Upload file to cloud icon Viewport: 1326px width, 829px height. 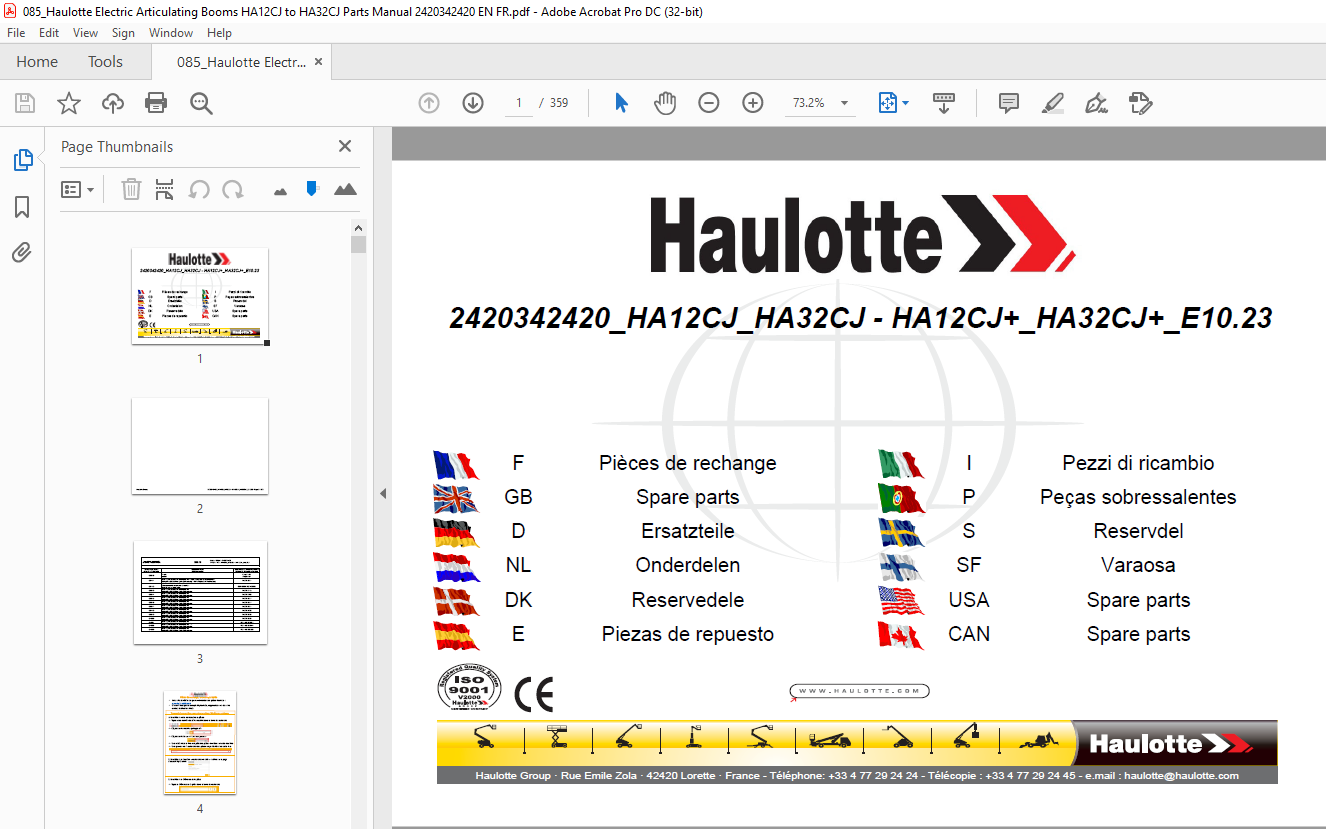tap(113, 103)
